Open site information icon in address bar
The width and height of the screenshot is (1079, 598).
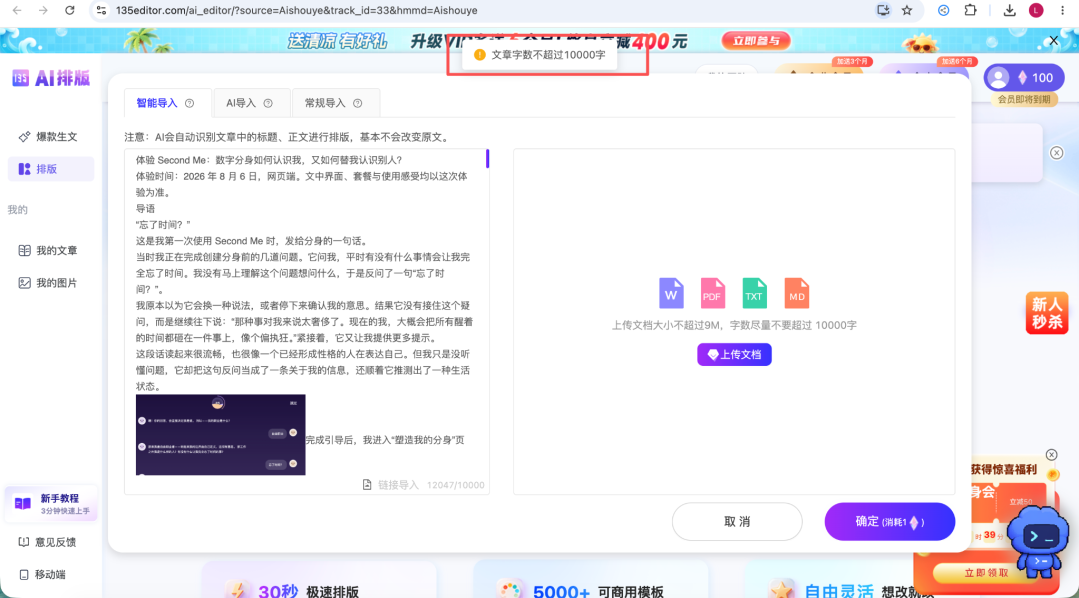[101, 10]
